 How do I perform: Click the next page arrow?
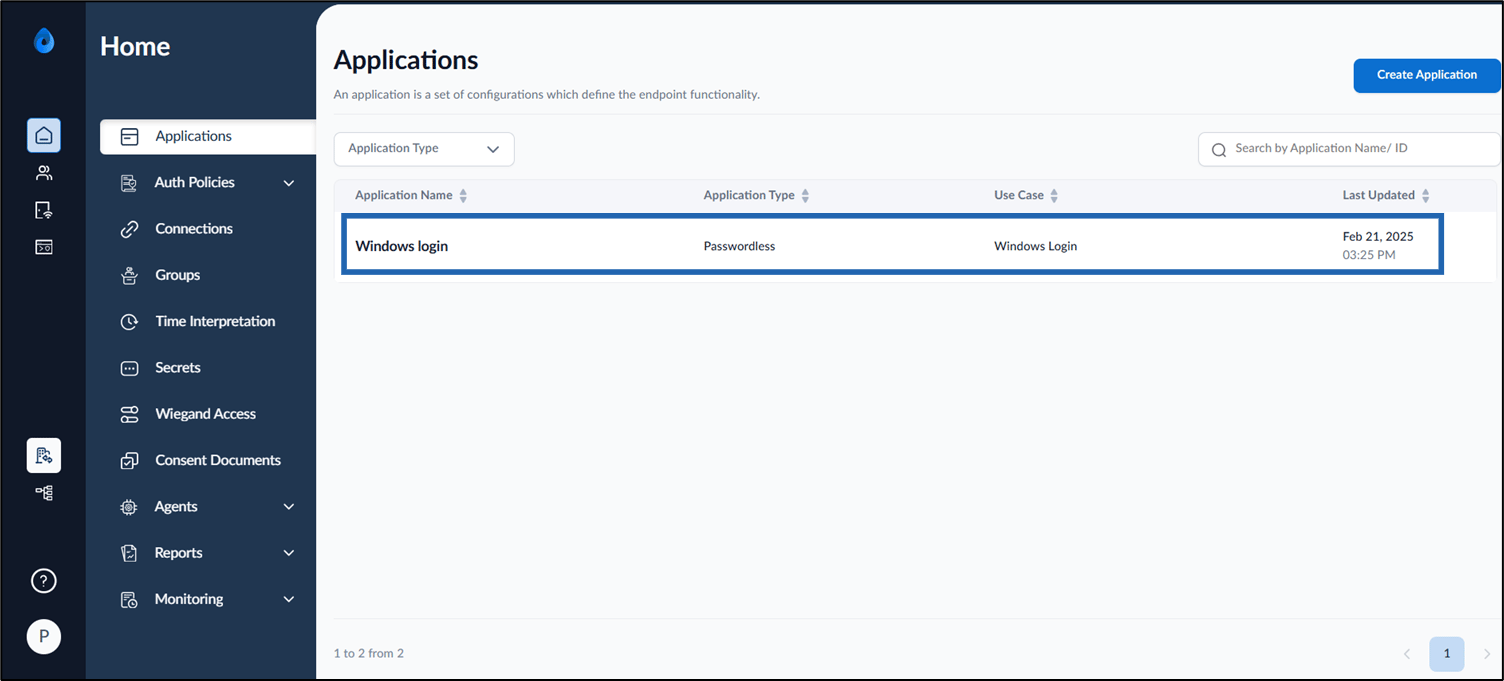[x=1487, y=654]
